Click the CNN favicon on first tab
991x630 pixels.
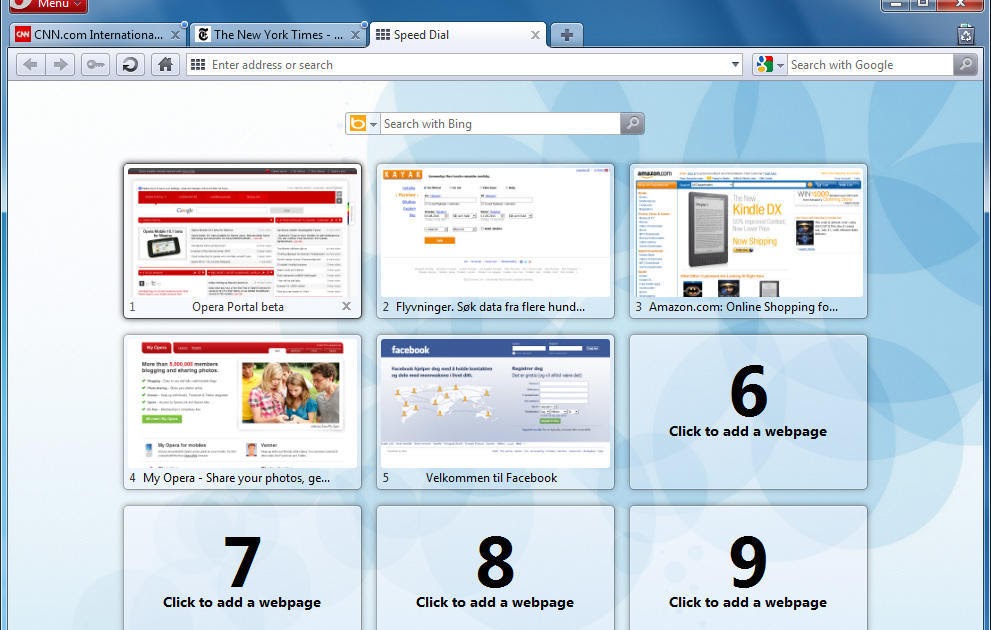[x=23, y=35]
